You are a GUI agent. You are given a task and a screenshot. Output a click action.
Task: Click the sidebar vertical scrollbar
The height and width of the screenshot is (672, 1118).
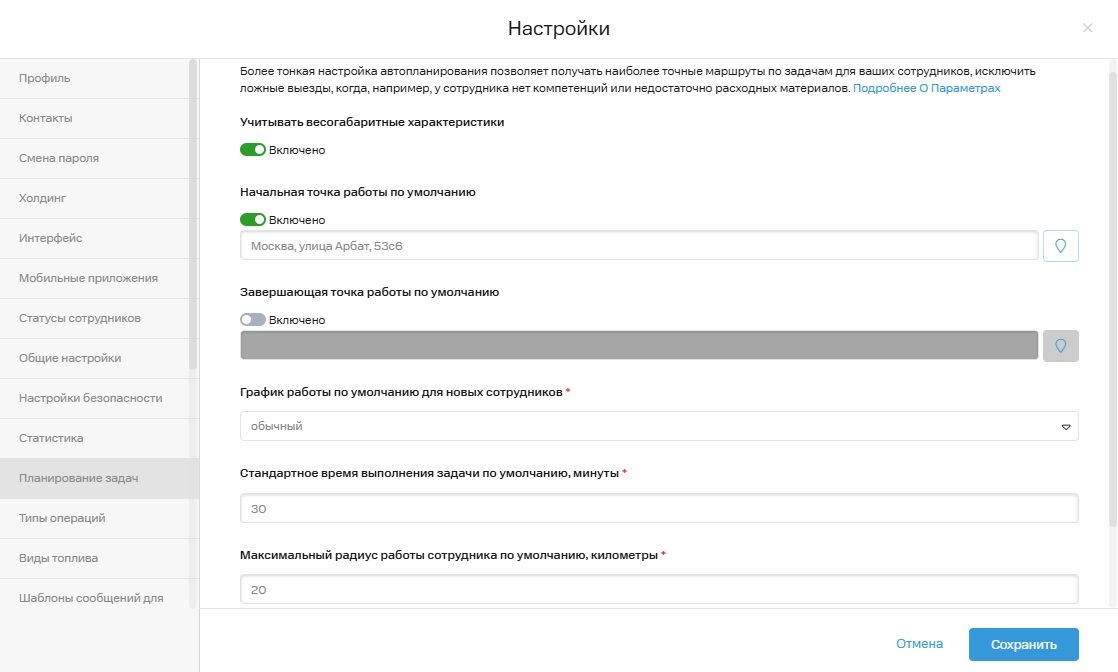[x=193, y=215]
